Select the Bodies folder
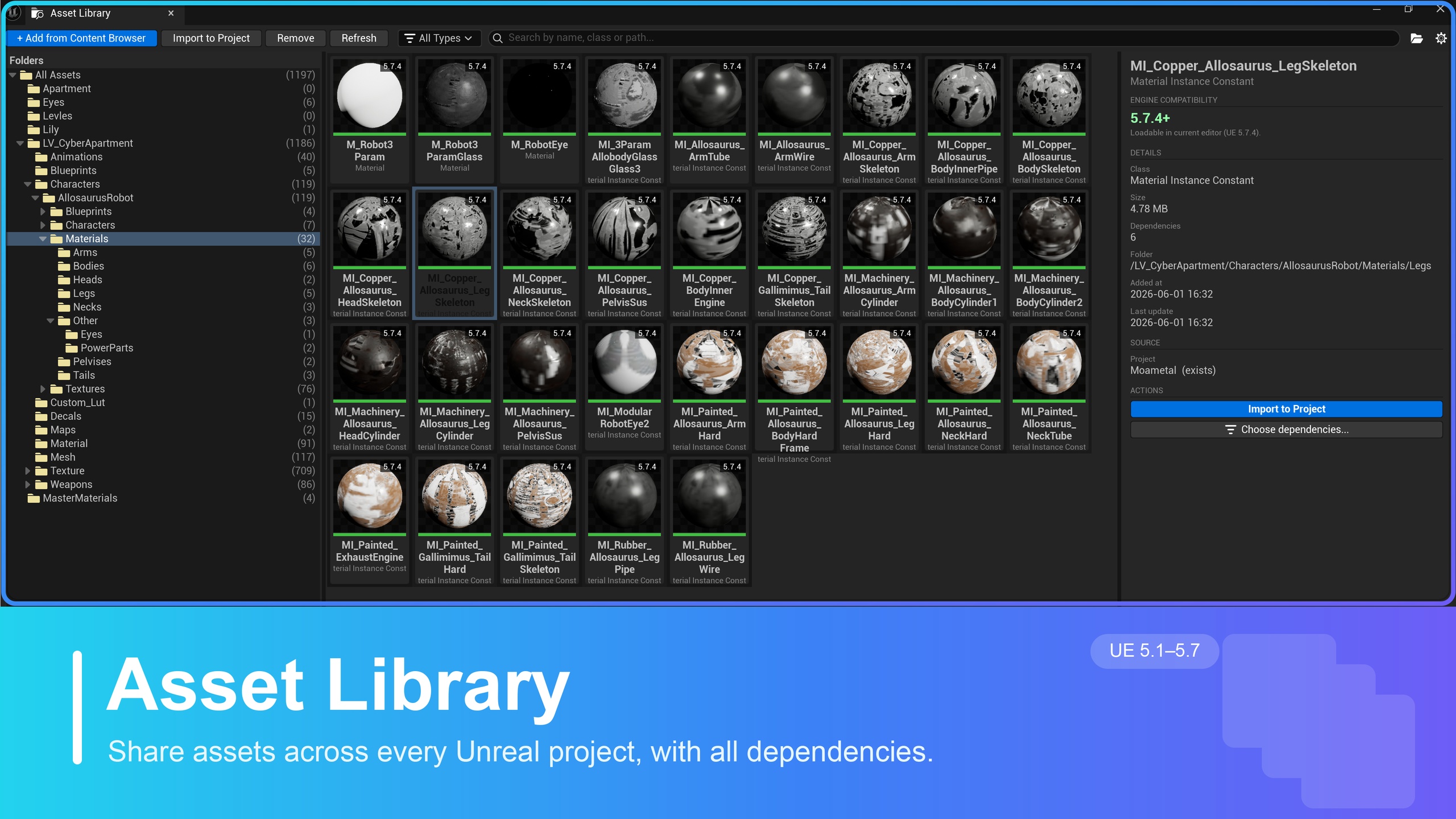 pyautogui.click(x=164, y=266)
